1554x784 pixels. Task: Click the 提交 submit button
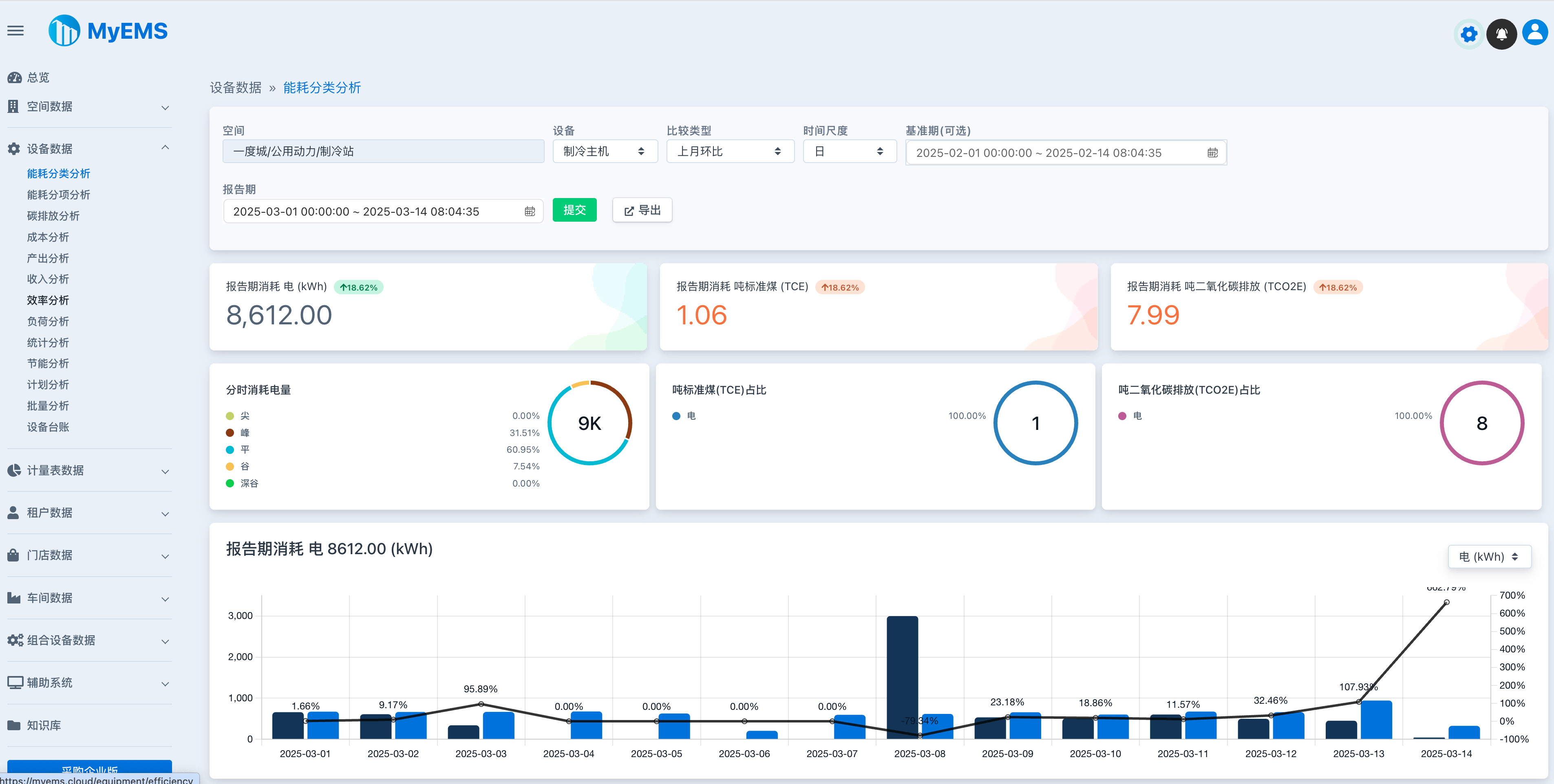[574, 210]
